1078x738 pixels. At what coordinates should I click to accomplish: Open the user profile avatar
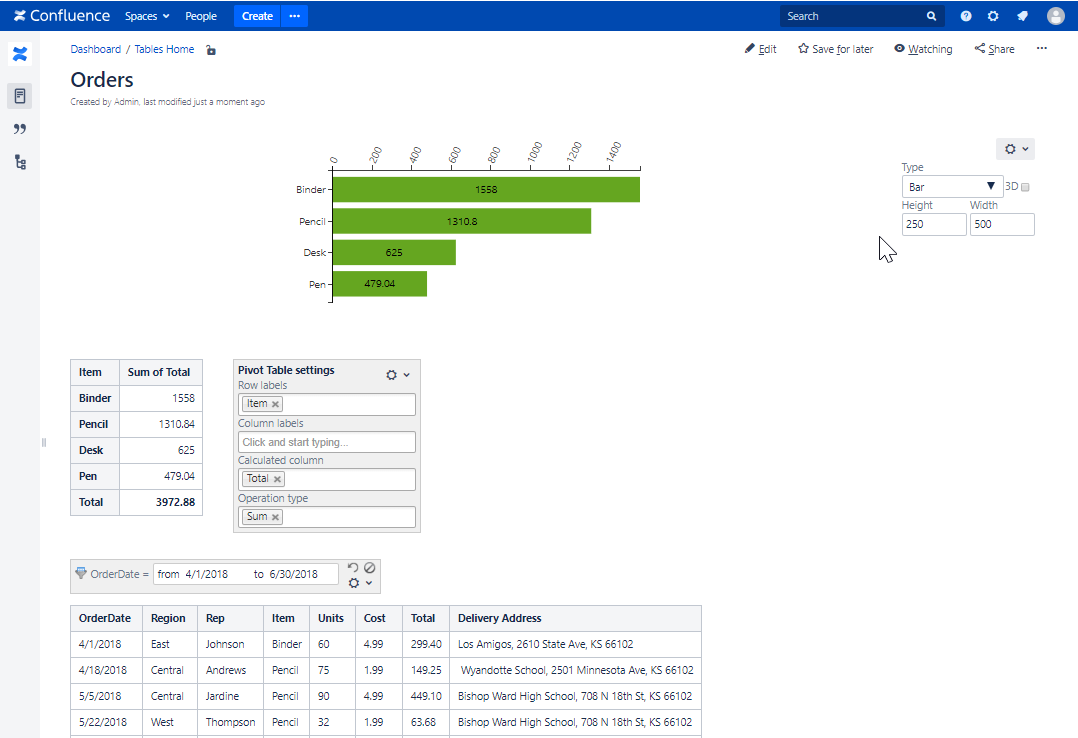pyautogui.click(x=1055, y=16)
